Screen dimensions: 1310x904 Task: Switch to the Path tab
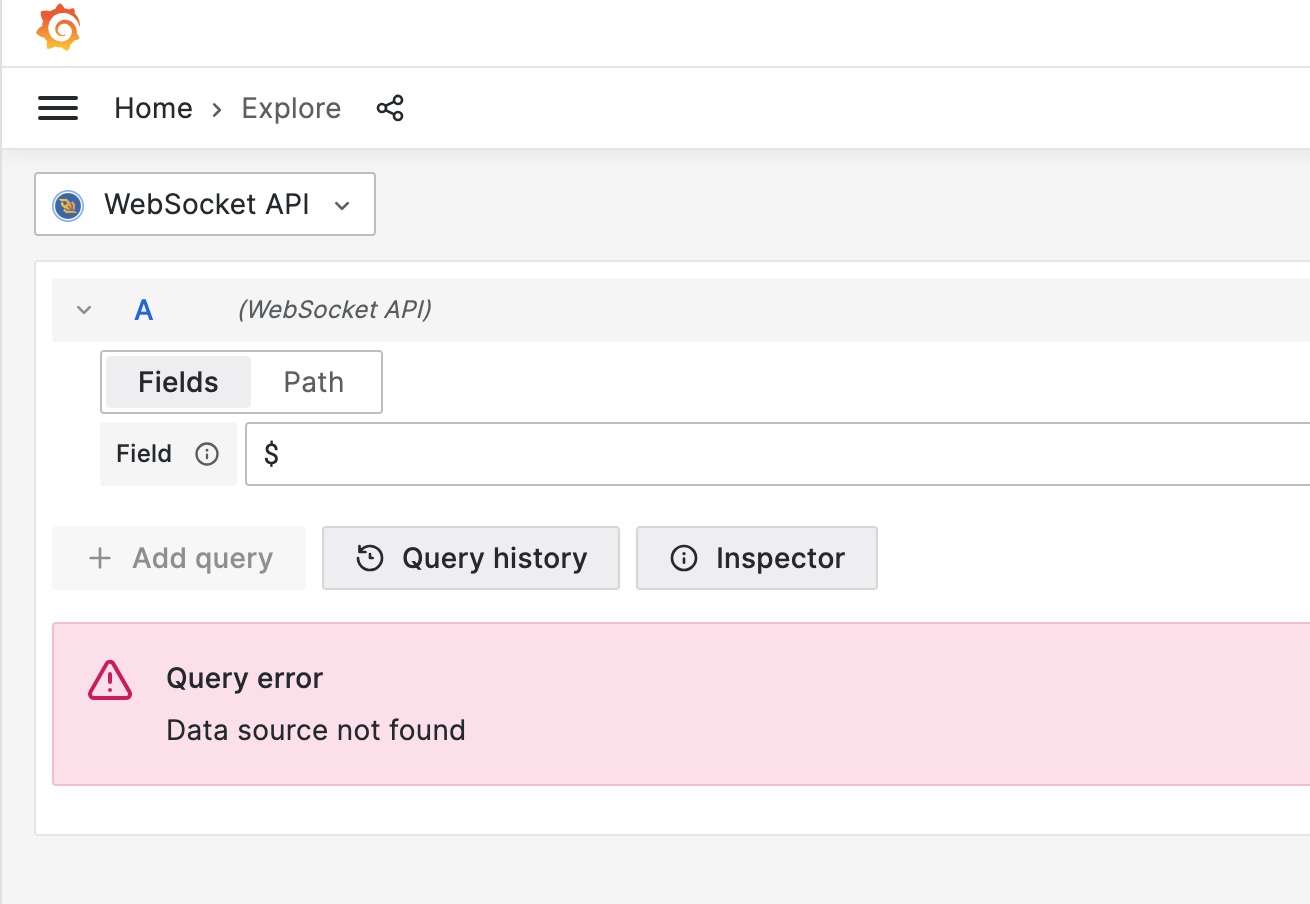[313, 382]
